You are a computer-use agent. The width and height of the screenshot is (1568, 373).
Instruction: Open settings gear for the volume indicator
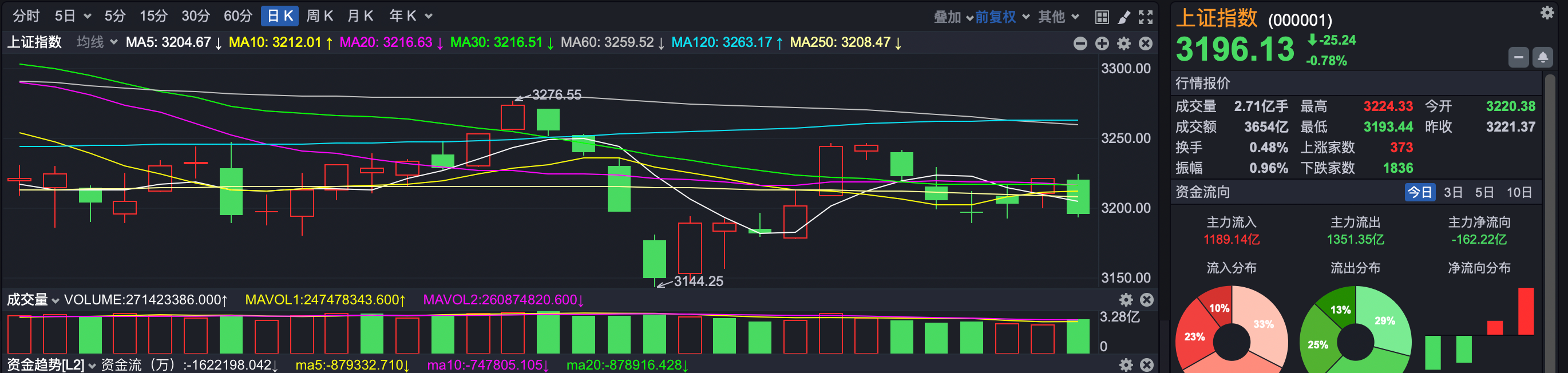pyautogui.click(x=1126, y=299)
